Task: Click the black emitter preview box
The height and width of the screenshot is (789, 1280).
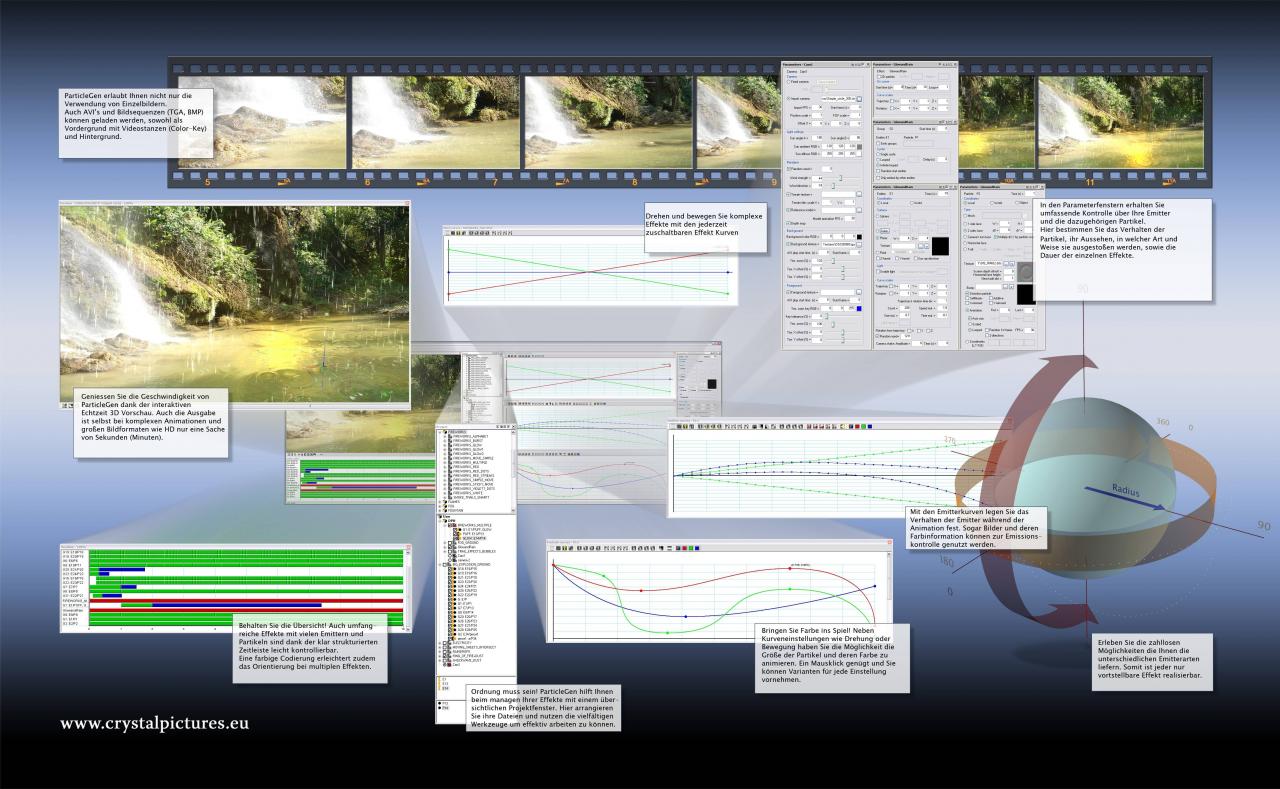Action: 940,246
